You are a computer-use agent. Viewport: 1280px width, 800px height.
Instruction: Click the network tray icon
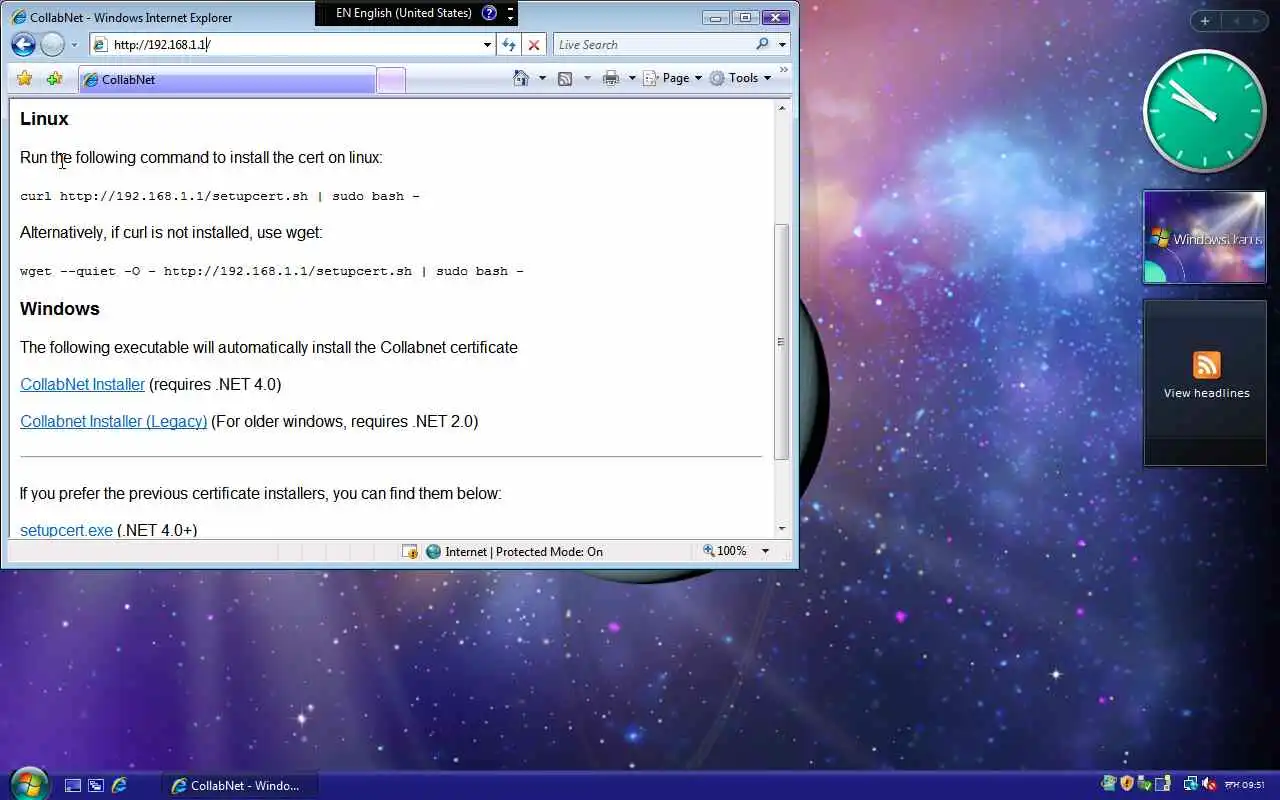(1190, 784)
